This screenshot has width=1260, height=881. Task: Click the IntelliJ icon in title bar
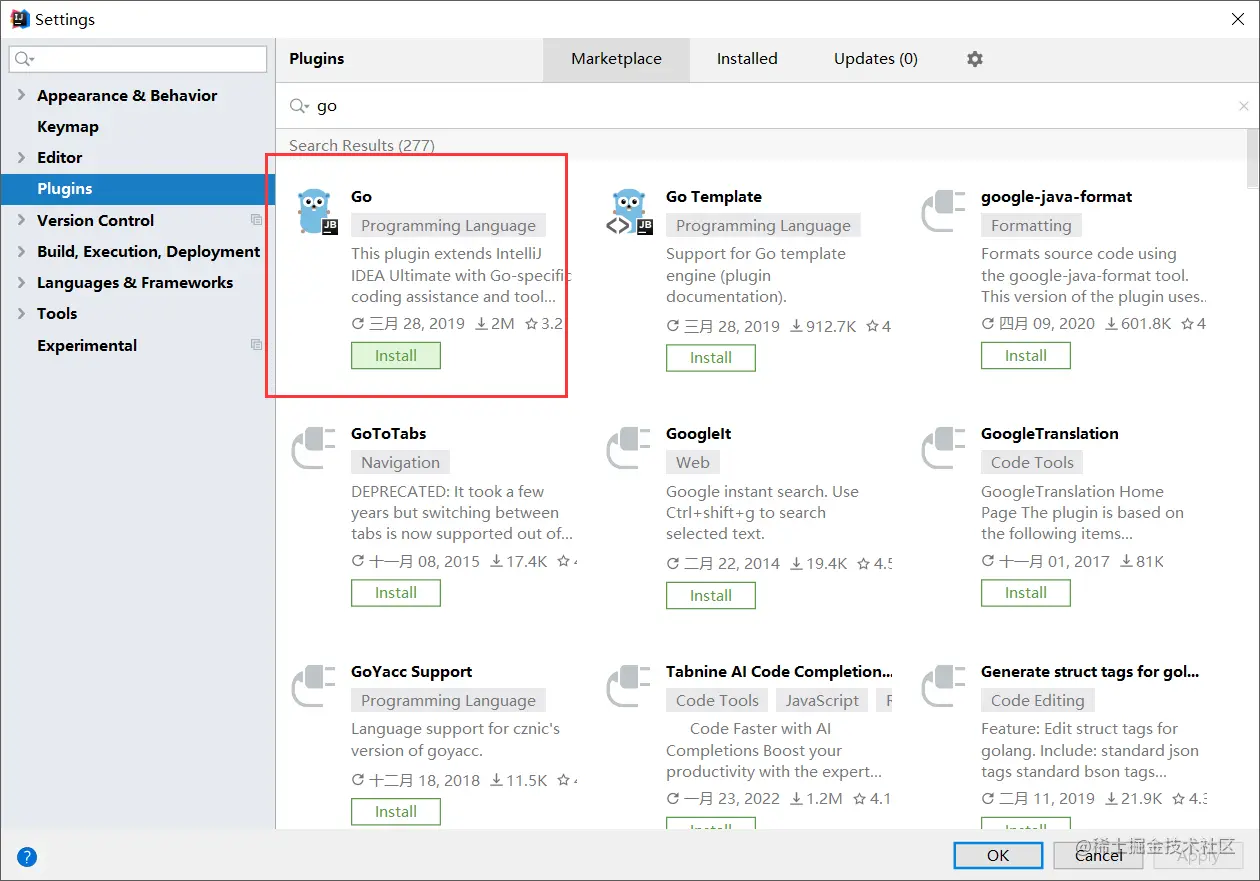pyautogui.click(x=19, y=19)
